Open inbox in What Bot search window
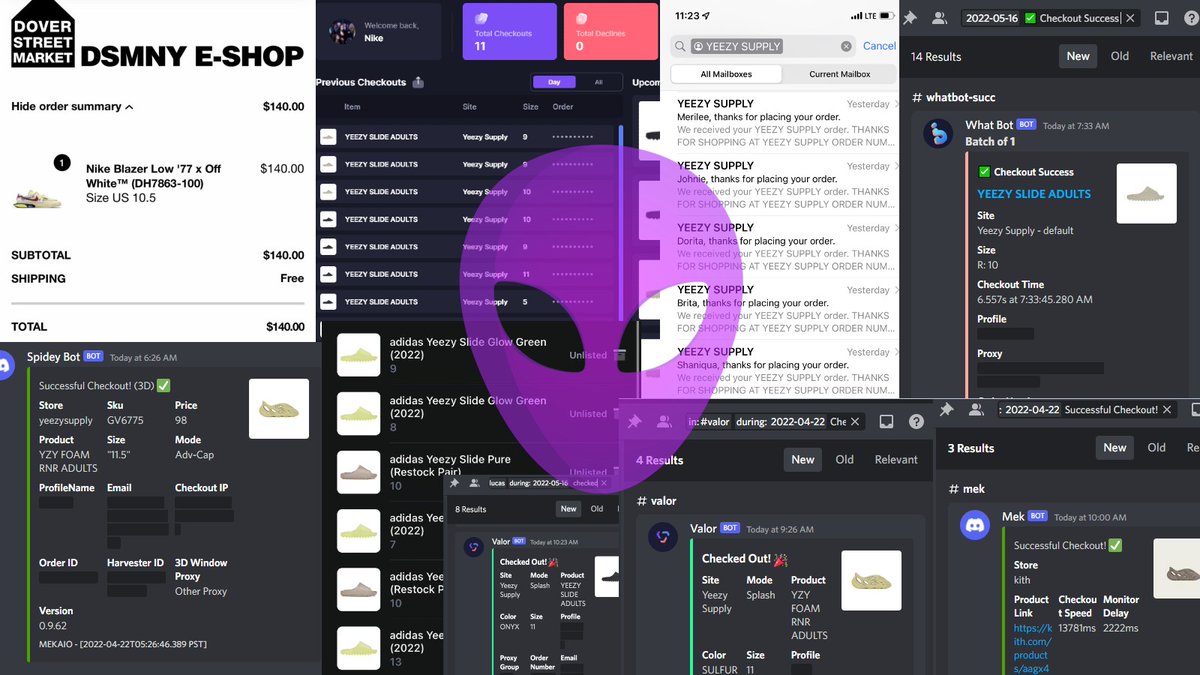This screenshot has height=675, width=1200. coord(1161,18)
